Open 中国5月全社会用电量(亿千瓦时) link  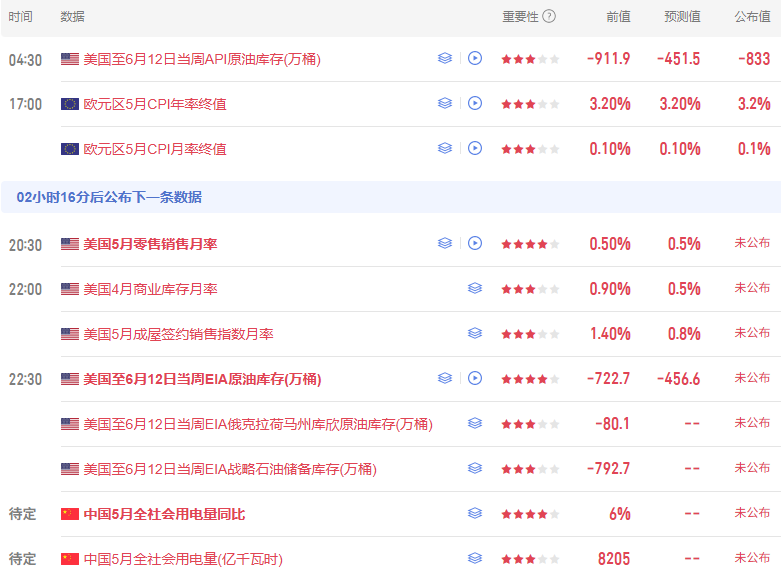183,559
